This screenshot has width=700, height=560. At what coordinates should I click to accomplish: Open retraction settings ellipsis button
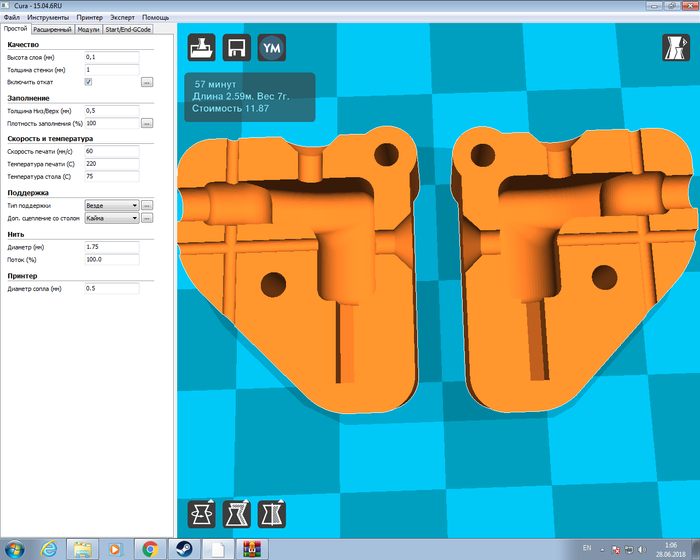pos(146,82)
